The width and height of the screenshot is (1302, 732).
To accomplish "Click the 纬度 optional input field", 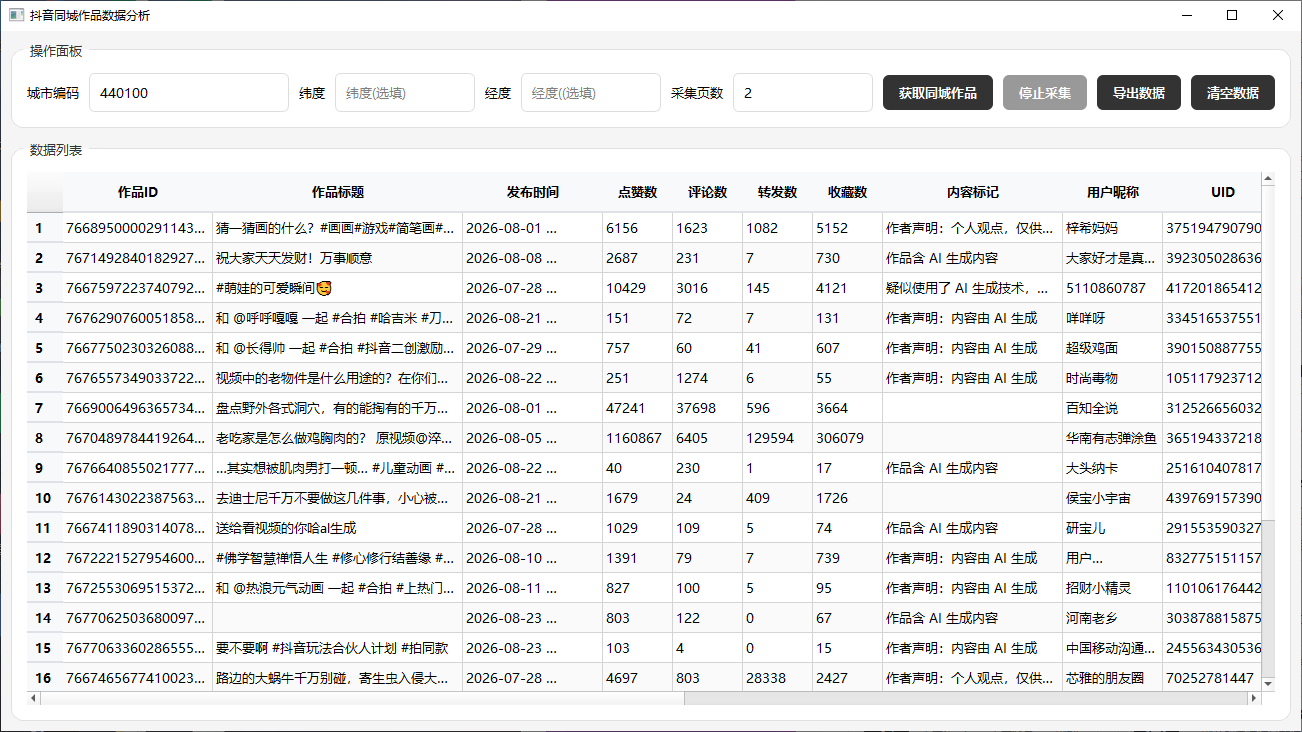I will (x=405, y=93).
